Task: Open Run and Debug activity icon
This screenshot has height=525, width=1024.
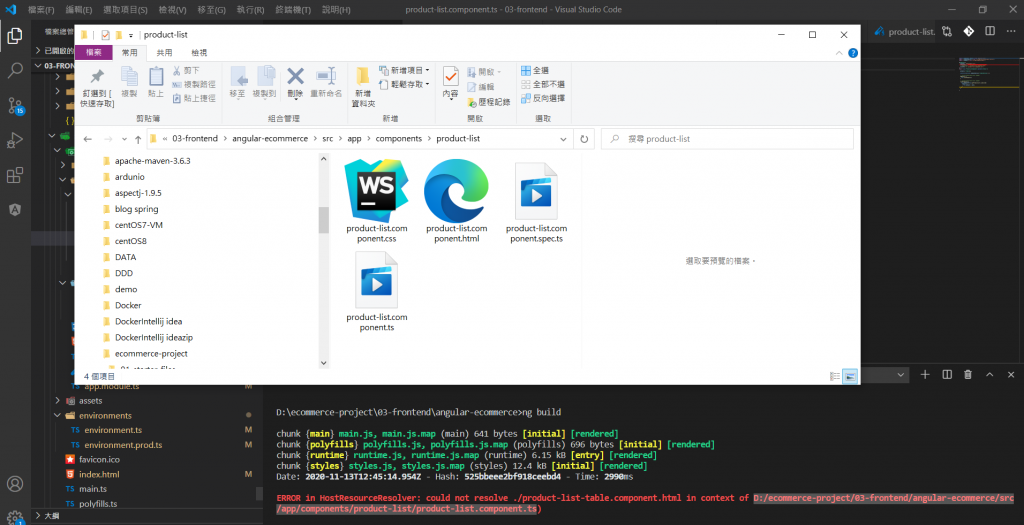Action: pyautogui.click(x=14, y=140)
